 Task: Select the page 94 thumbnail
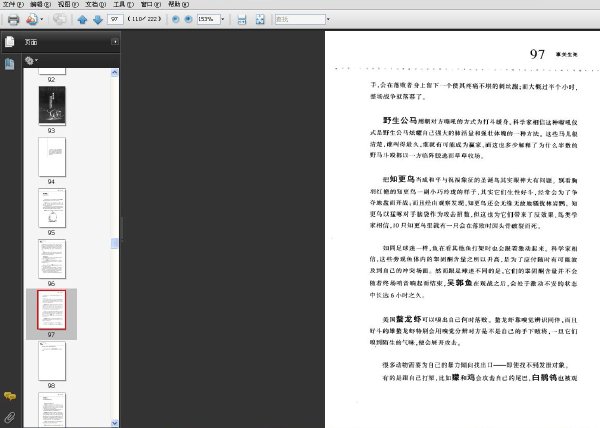[x=52, y=157]
